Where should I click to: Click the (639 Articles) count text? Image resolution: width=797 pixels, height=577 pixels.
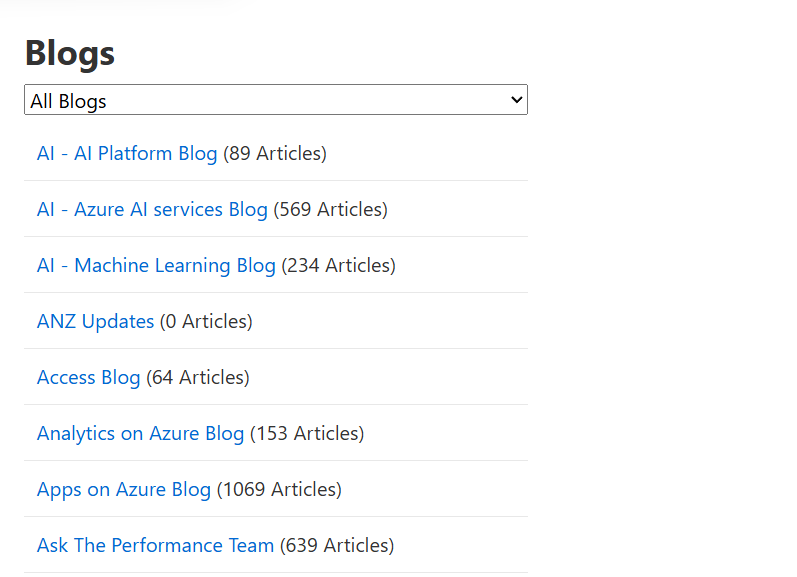337,545
